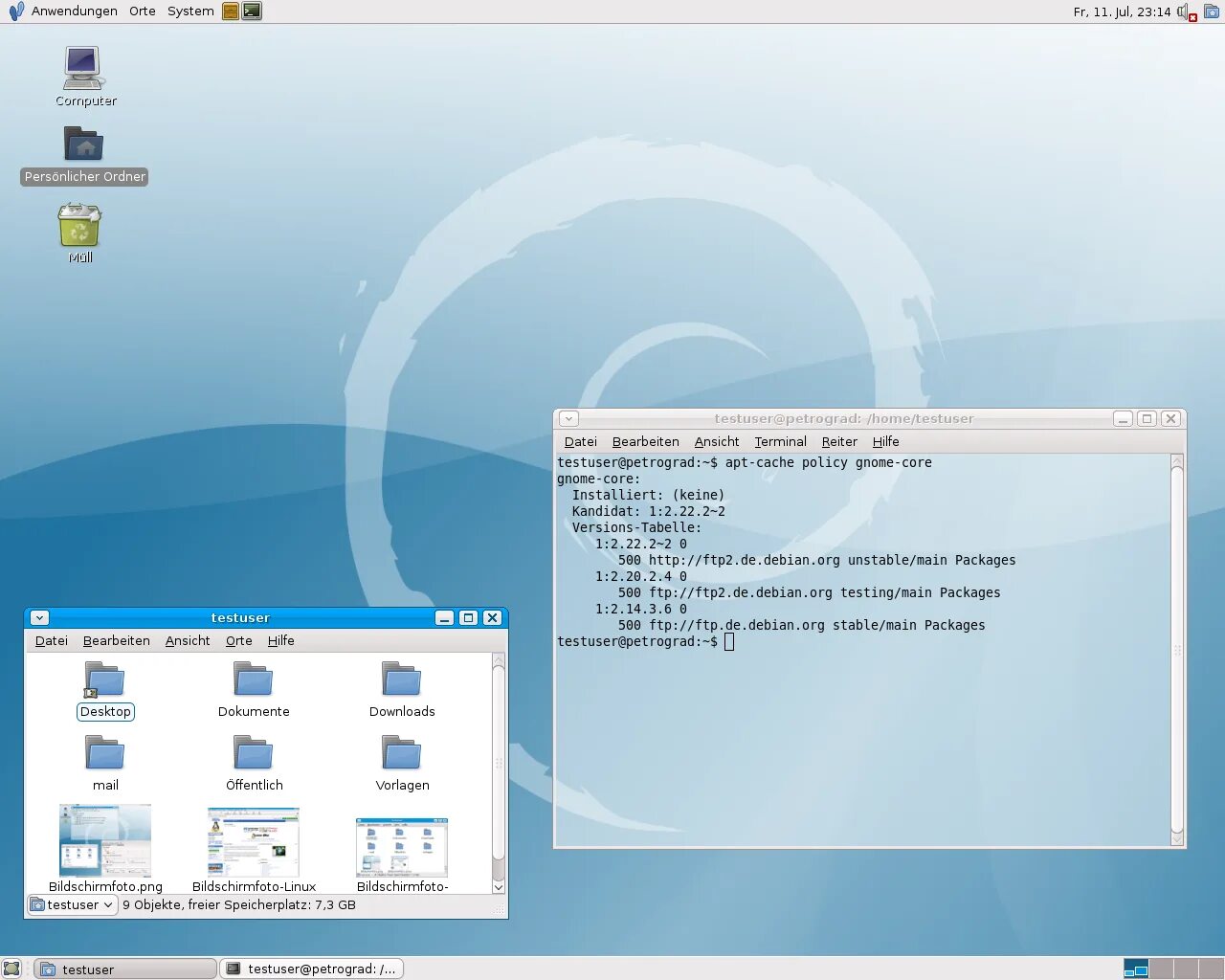Open the Ansicht menu in file manager

[x=188, y=640]
